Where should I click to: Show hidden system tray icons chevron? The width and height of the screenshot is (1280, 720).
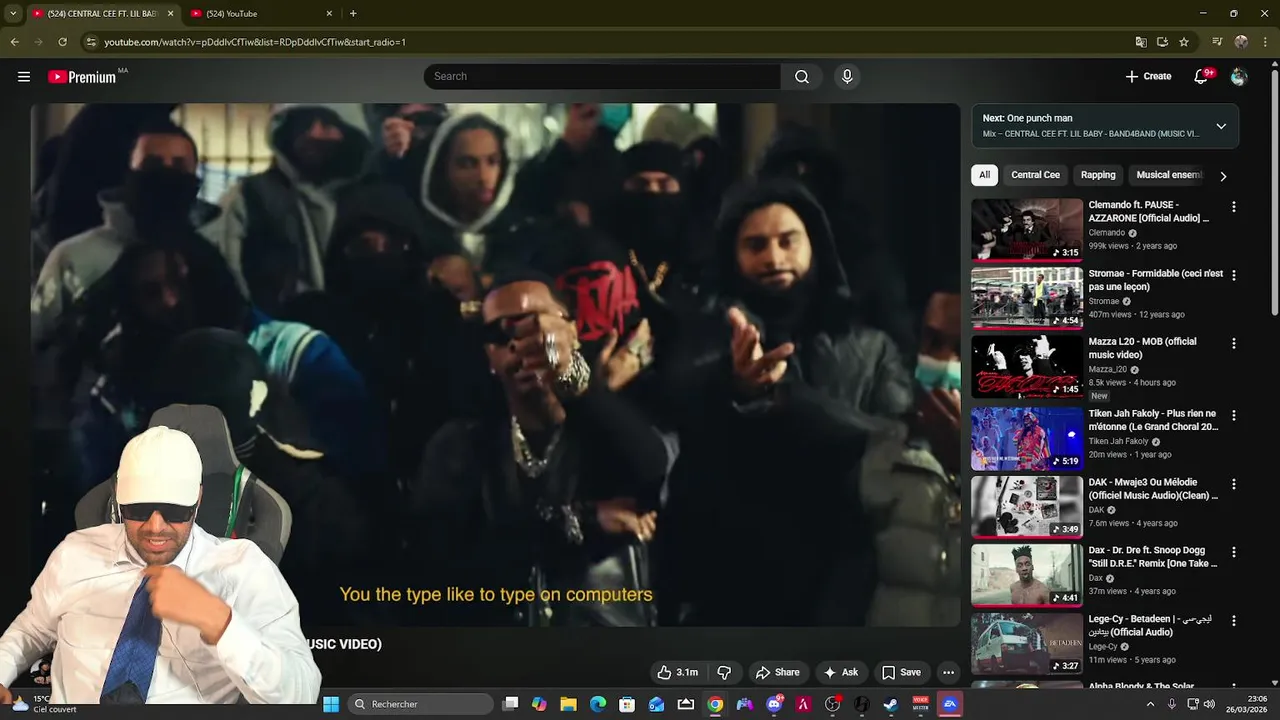(x=1150, y=704)
